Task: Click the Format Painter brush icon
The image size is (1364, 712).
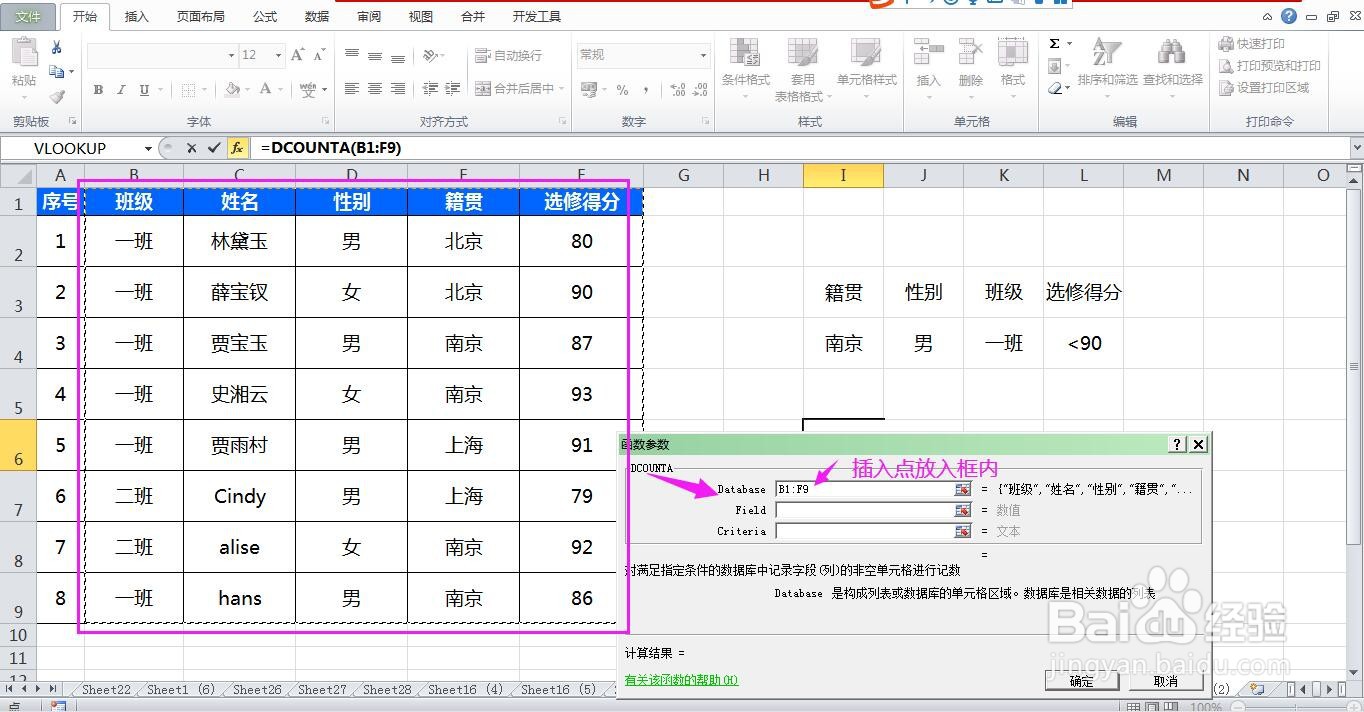Action: (57, 97)
